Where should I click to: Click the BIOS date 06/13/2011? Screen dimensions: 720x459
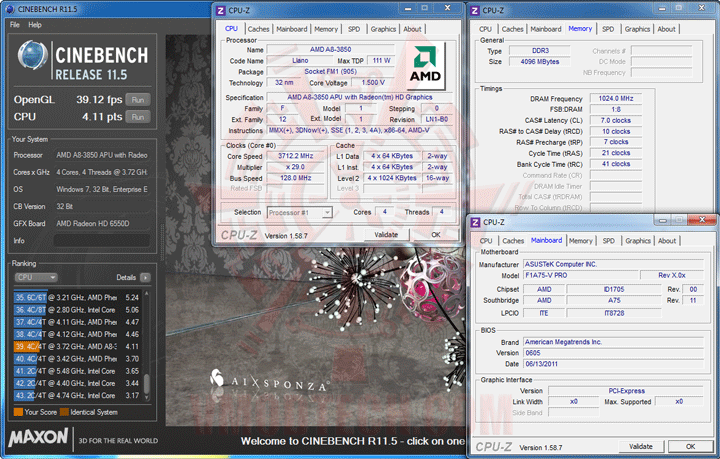[613, 364]
